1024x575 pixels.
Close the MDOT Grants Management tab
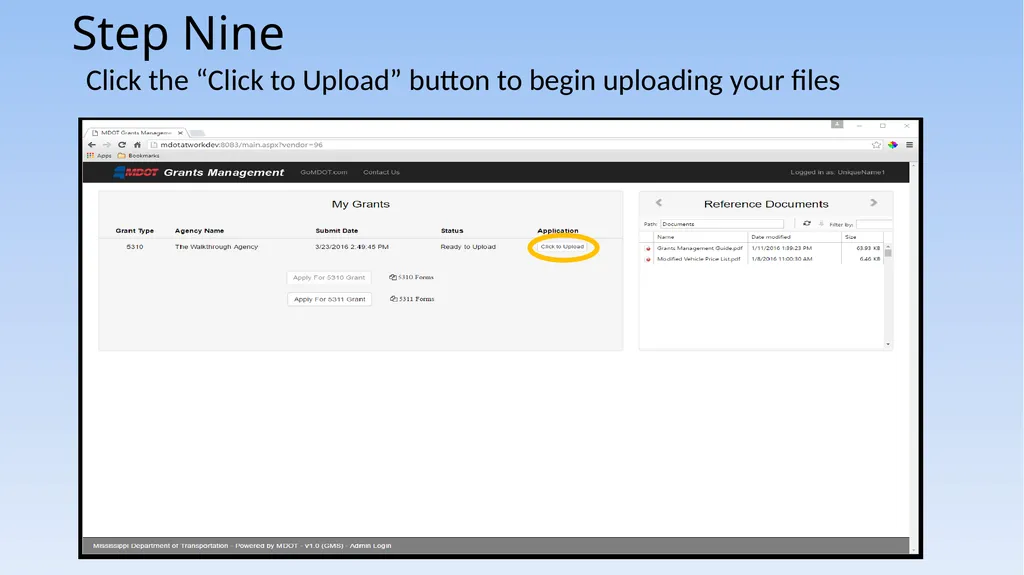coord(180,133)
